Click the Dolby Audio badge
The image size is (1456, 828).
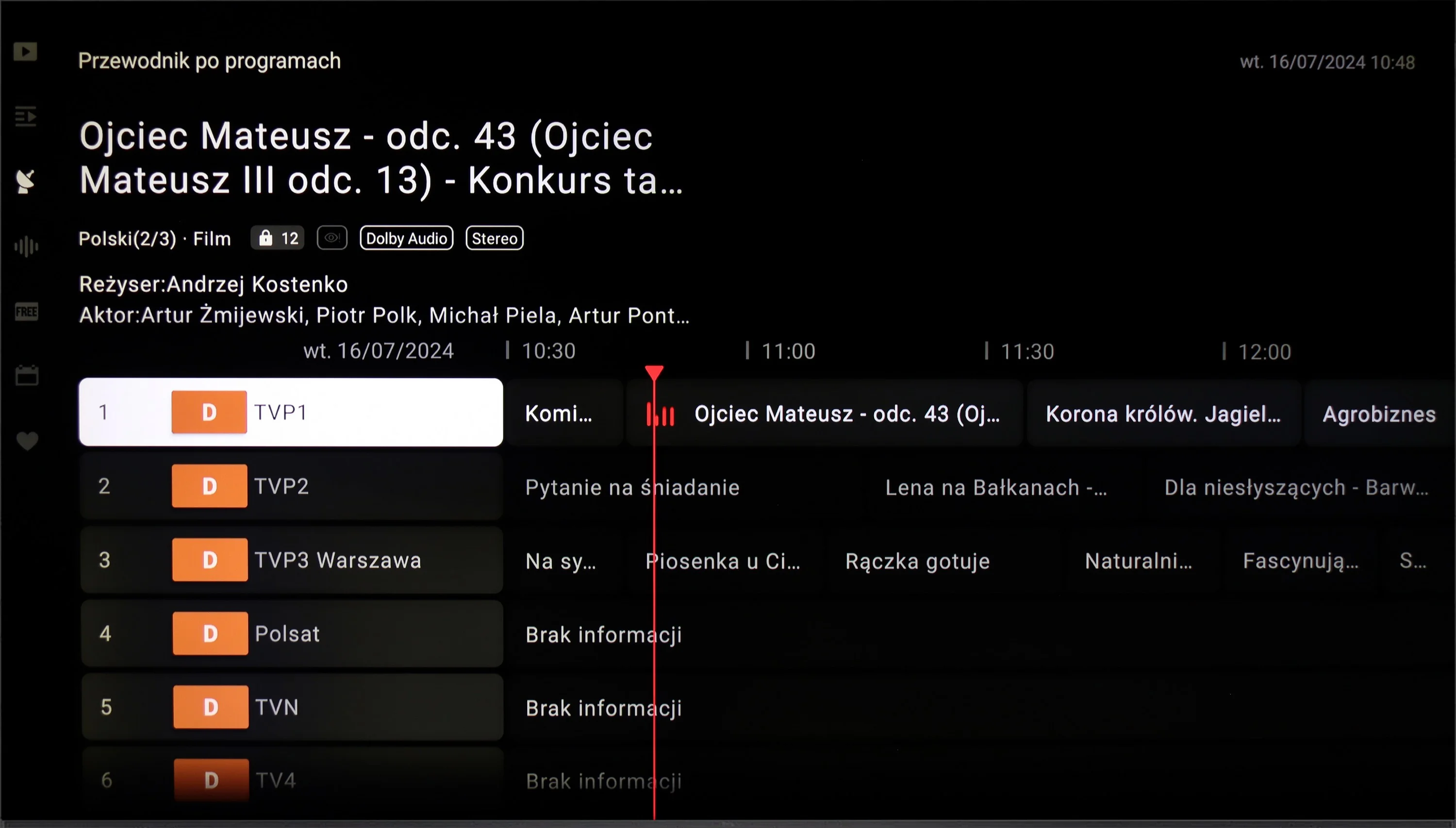coord(407,238)
